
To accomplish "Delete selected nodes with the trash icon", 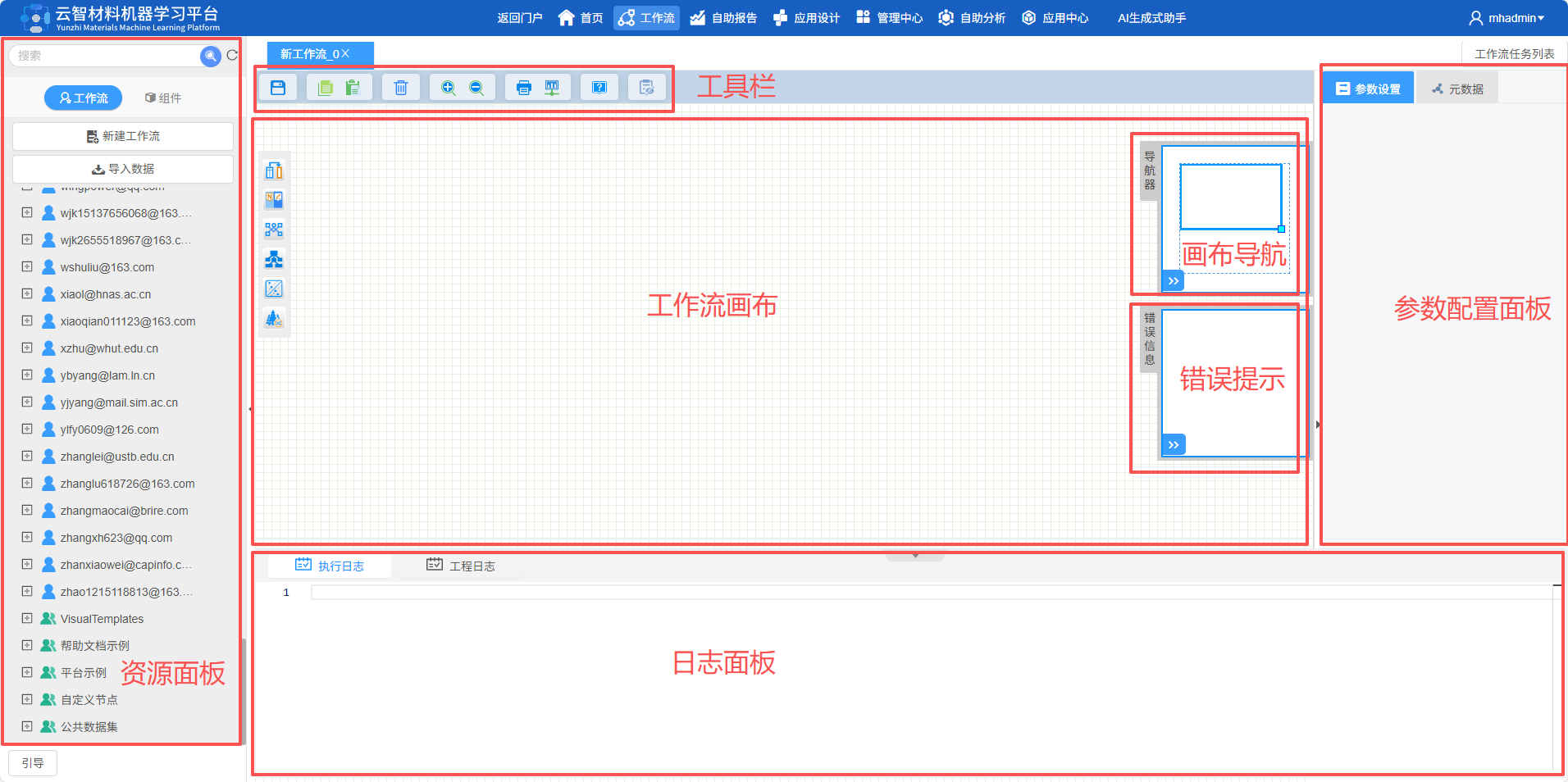I will (400, 87).
